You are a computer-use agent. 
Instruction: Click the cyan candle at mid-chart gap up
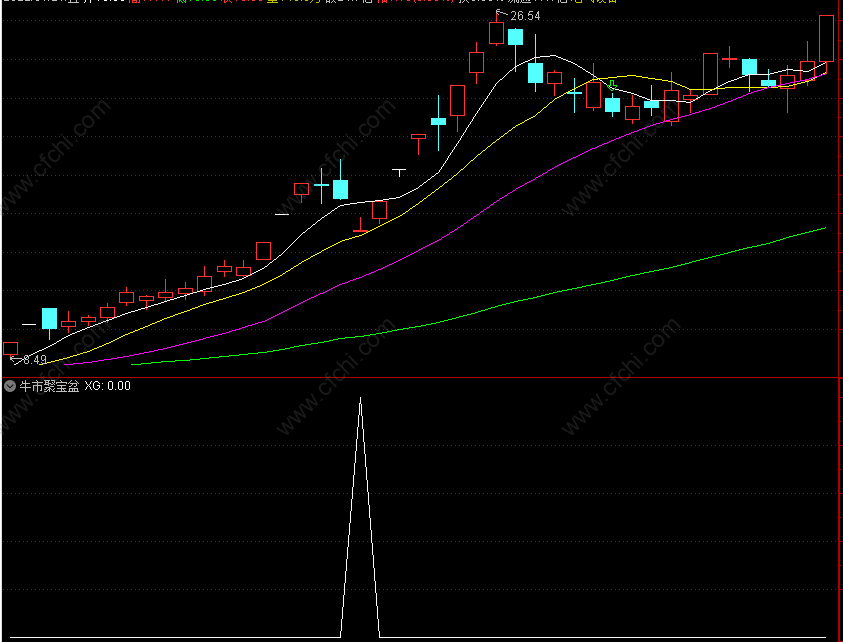[x=340, y=189]
